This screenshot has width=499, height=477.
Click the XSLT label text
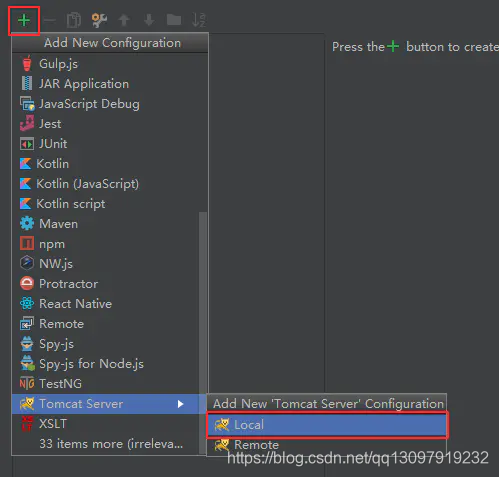tap(53, 424)
